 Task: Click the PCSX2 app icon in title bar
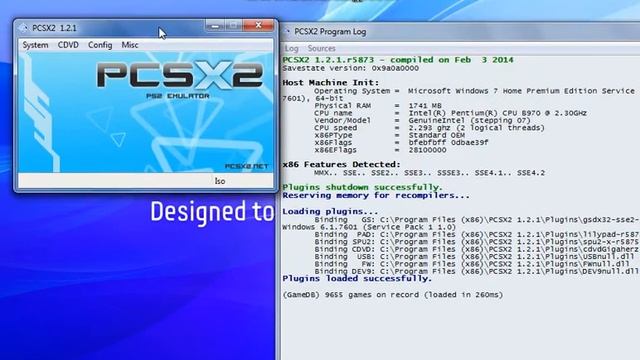click(24, 28)
